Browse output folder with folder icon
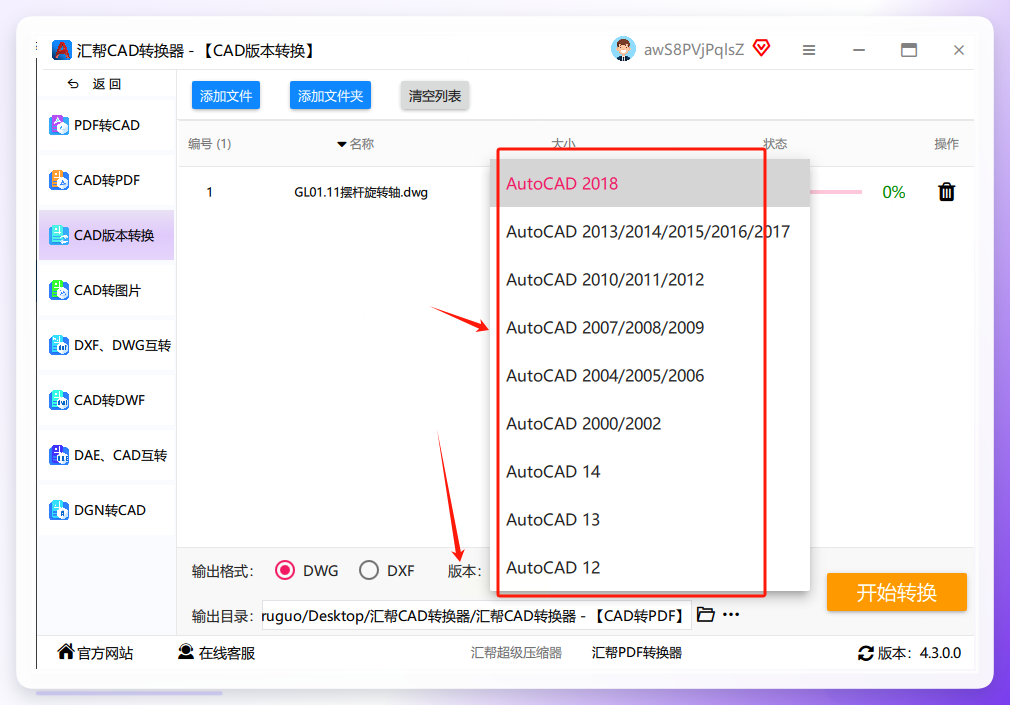 [706, 614]
